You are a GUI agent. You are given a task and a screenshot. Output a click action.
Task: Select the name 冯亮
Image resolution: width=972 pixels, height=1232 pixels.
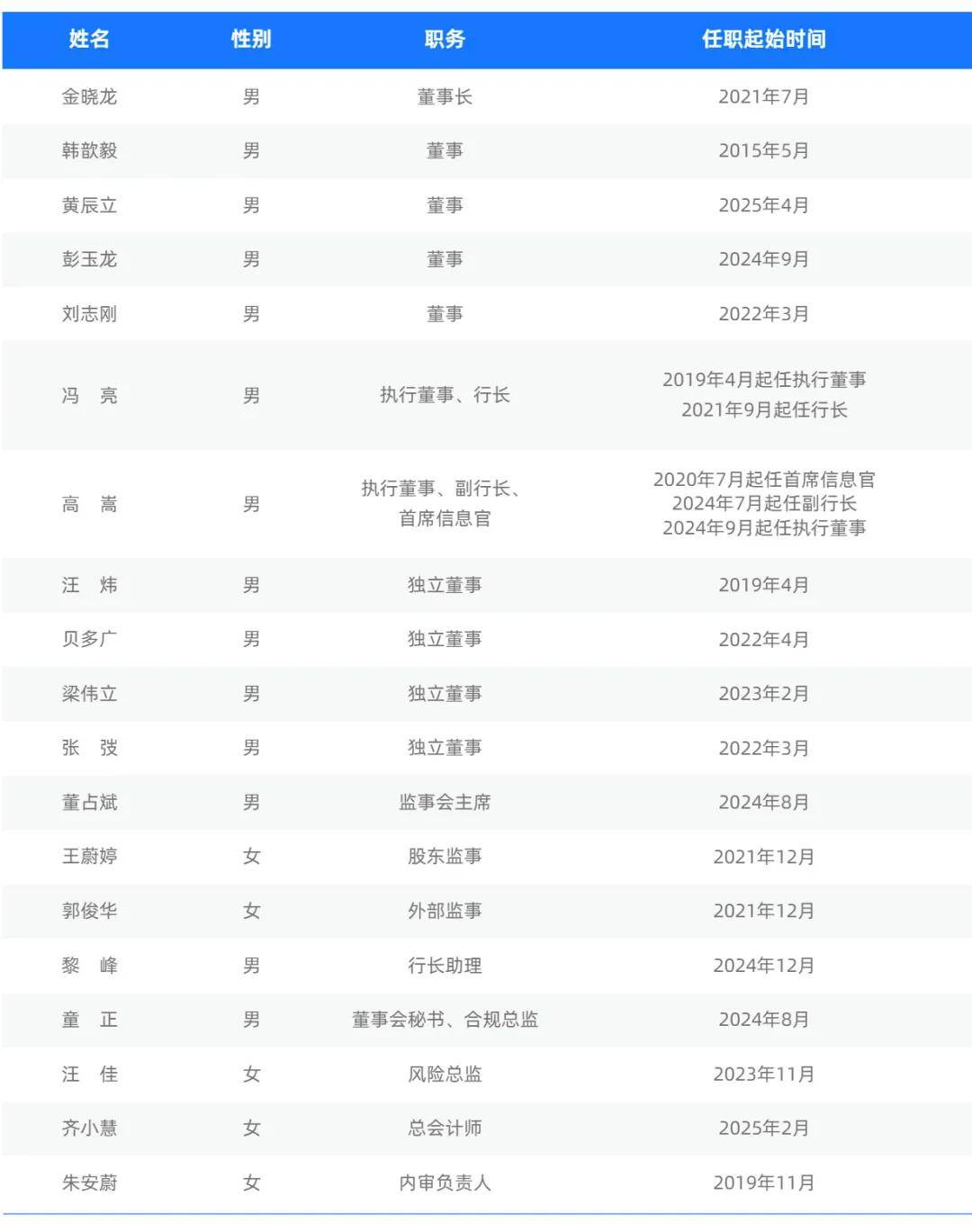coord(89,395)
